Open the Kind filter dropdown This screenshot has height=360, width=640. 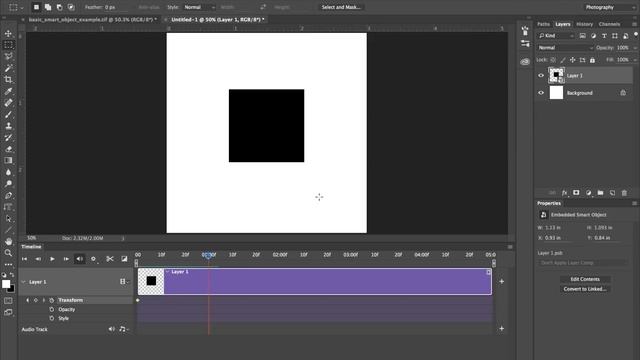coord(556,36)
